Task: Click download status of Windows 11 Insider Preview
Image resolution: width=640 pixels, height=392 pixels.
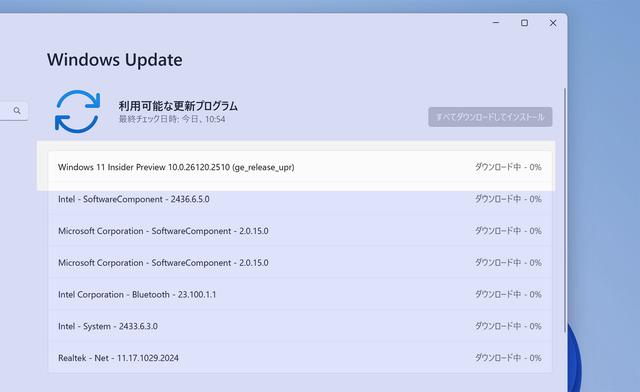Action: 508,167
